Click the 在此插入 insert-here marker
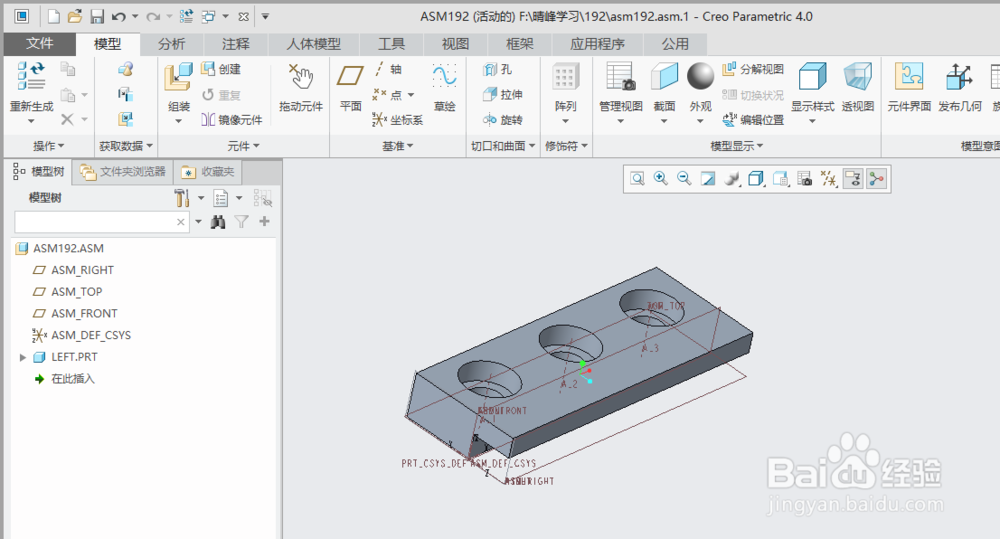The width and height of the screenshot is (1000, 539). point(73,379)
